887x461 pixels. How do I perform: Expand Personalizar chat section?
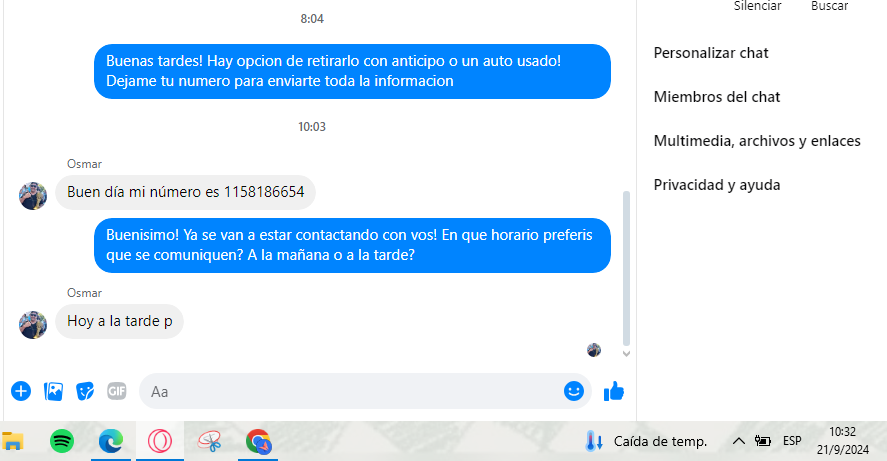(x=711, y=53)
